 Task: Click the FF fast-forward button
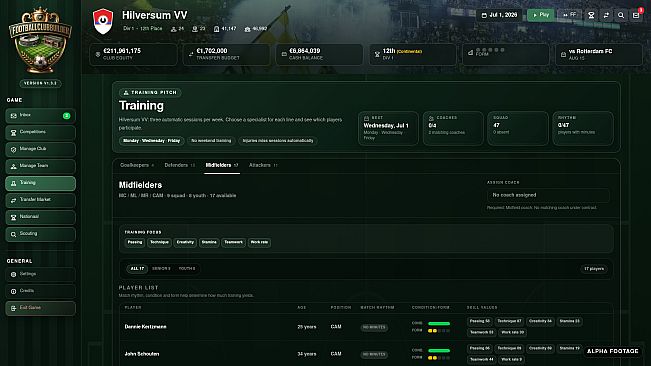pyautogui.click(x=569, y=15)
